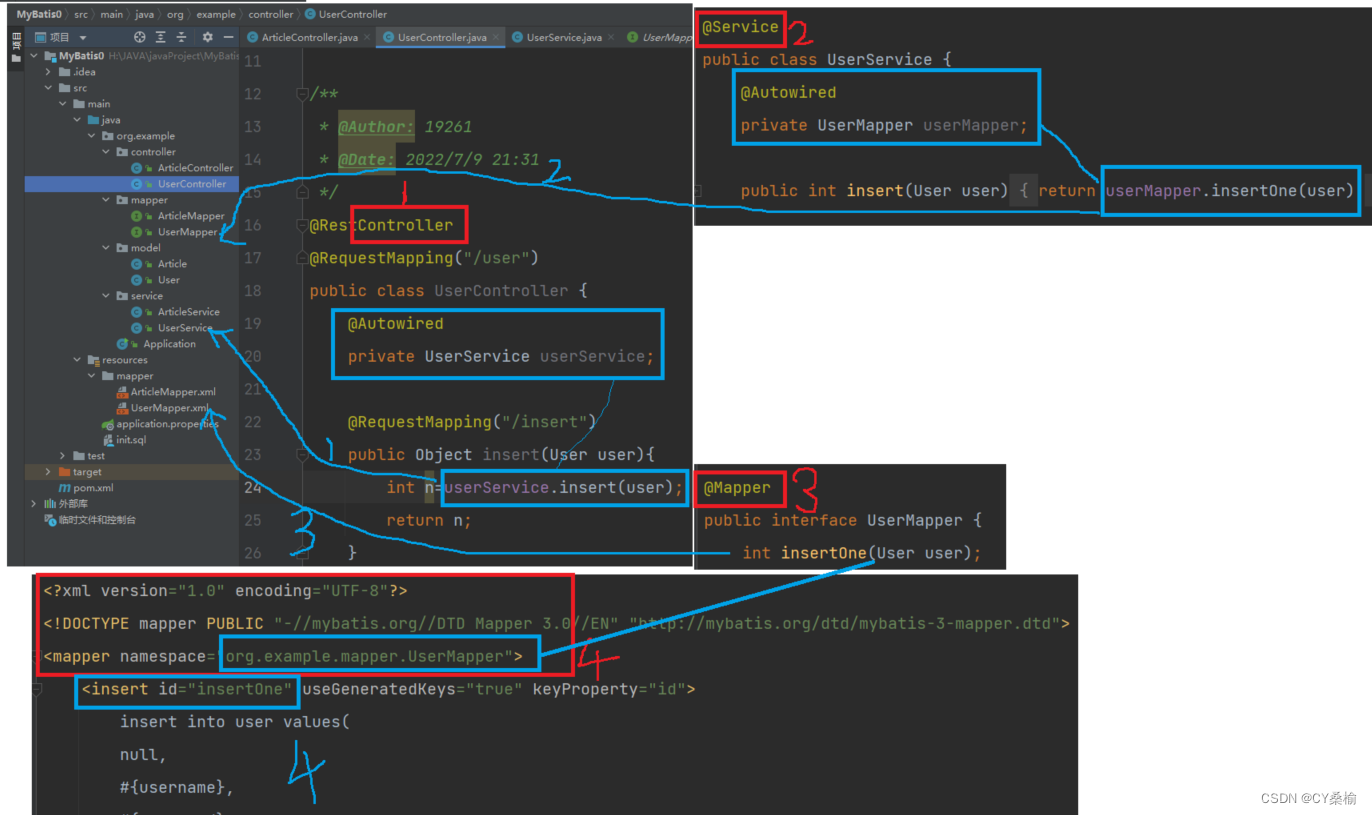Screen dimensions: 1372x815
Task: Click MyBatis0 in the breadcrumb bar
Action: [38, 15]
